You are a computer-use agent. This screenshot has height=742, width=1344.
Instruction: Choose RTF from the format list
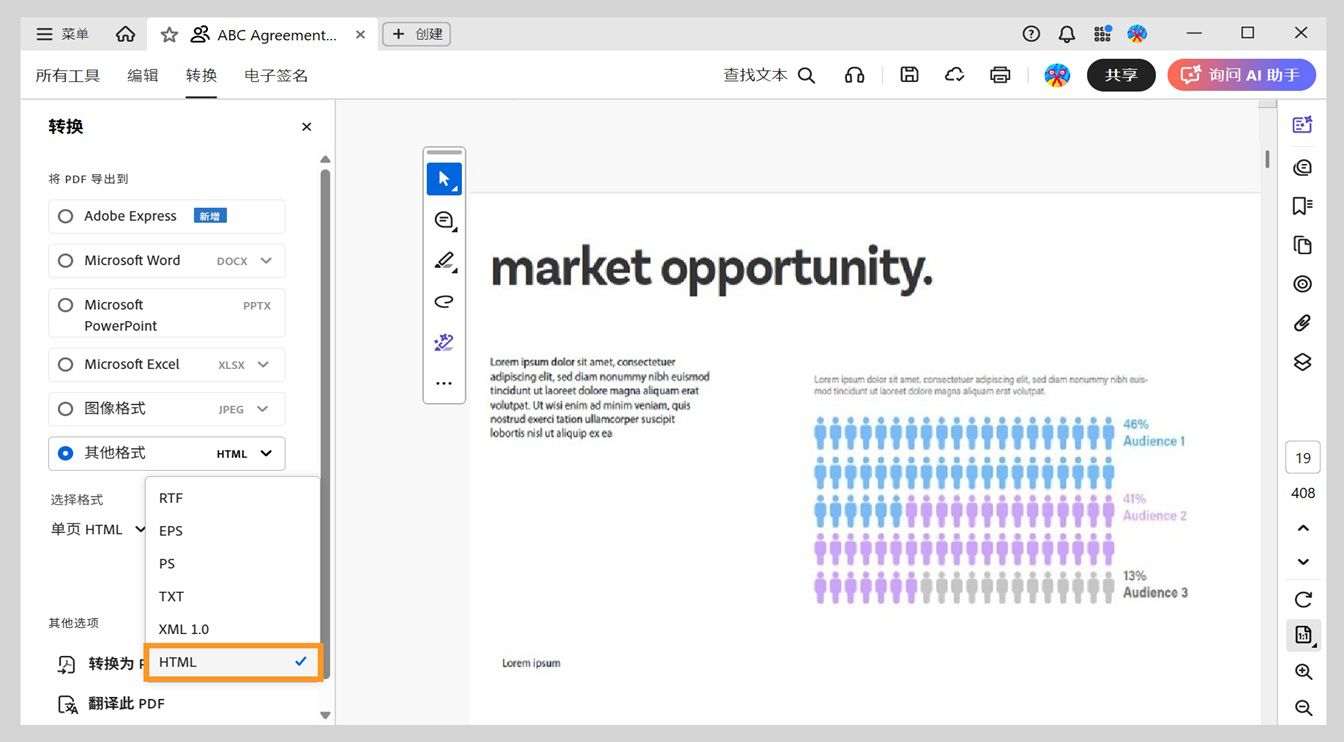232,498
